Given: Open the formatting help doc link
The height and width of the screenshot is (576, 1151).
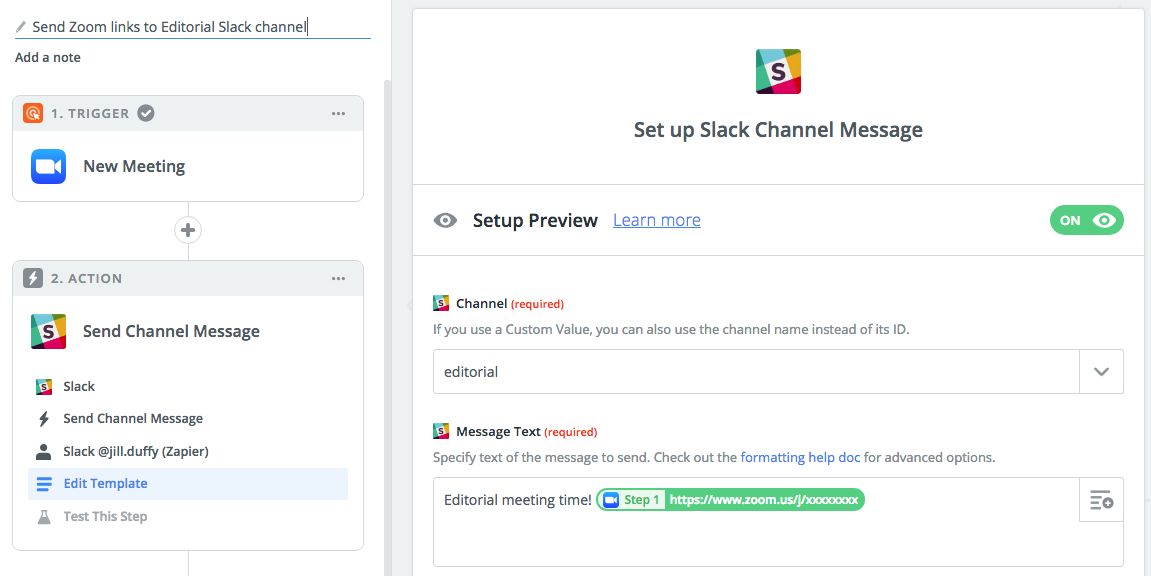Looking at the screenshot, I should point(800,457).
